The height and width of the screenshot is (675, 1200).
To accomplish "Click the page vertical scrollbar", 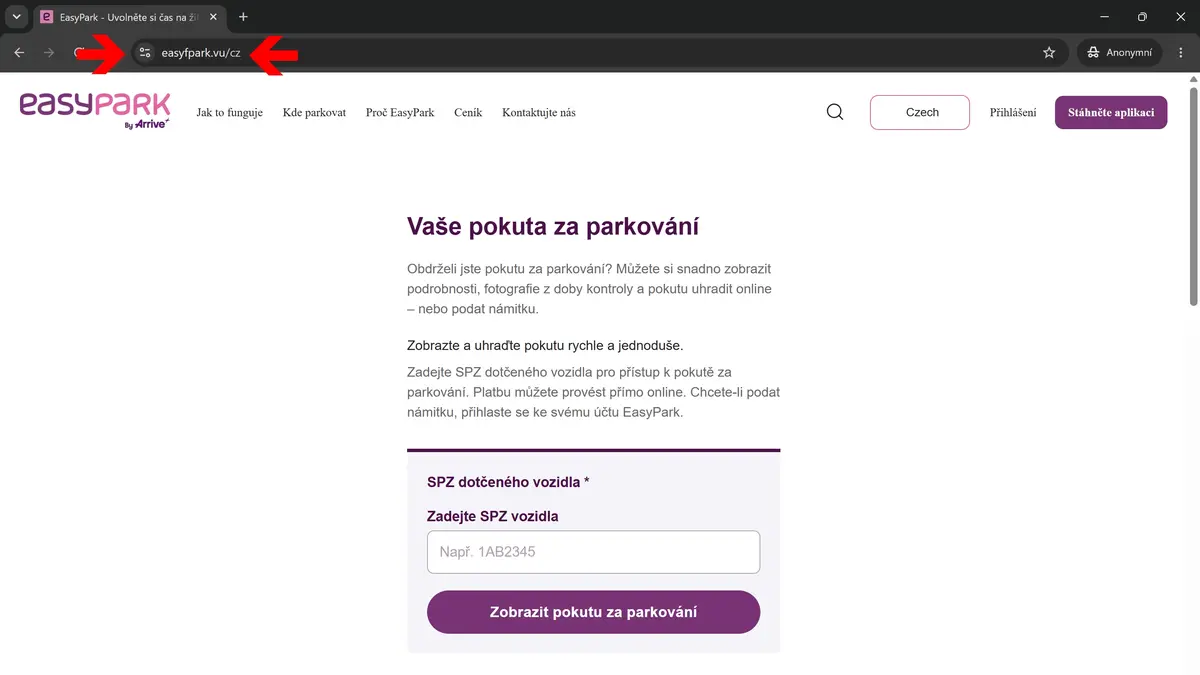I will pyautogui.click(x=1193, y=195).
